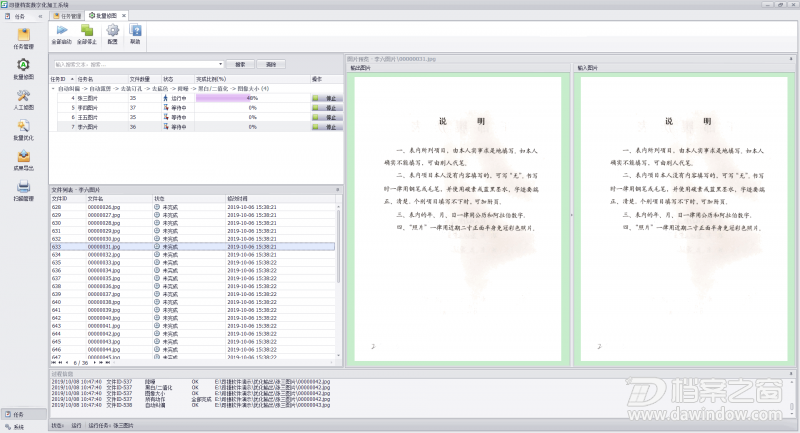The height and width of the screenshot is (433, 800).
Task: Click waiting status icon of task 6
Action: [165, 117]
